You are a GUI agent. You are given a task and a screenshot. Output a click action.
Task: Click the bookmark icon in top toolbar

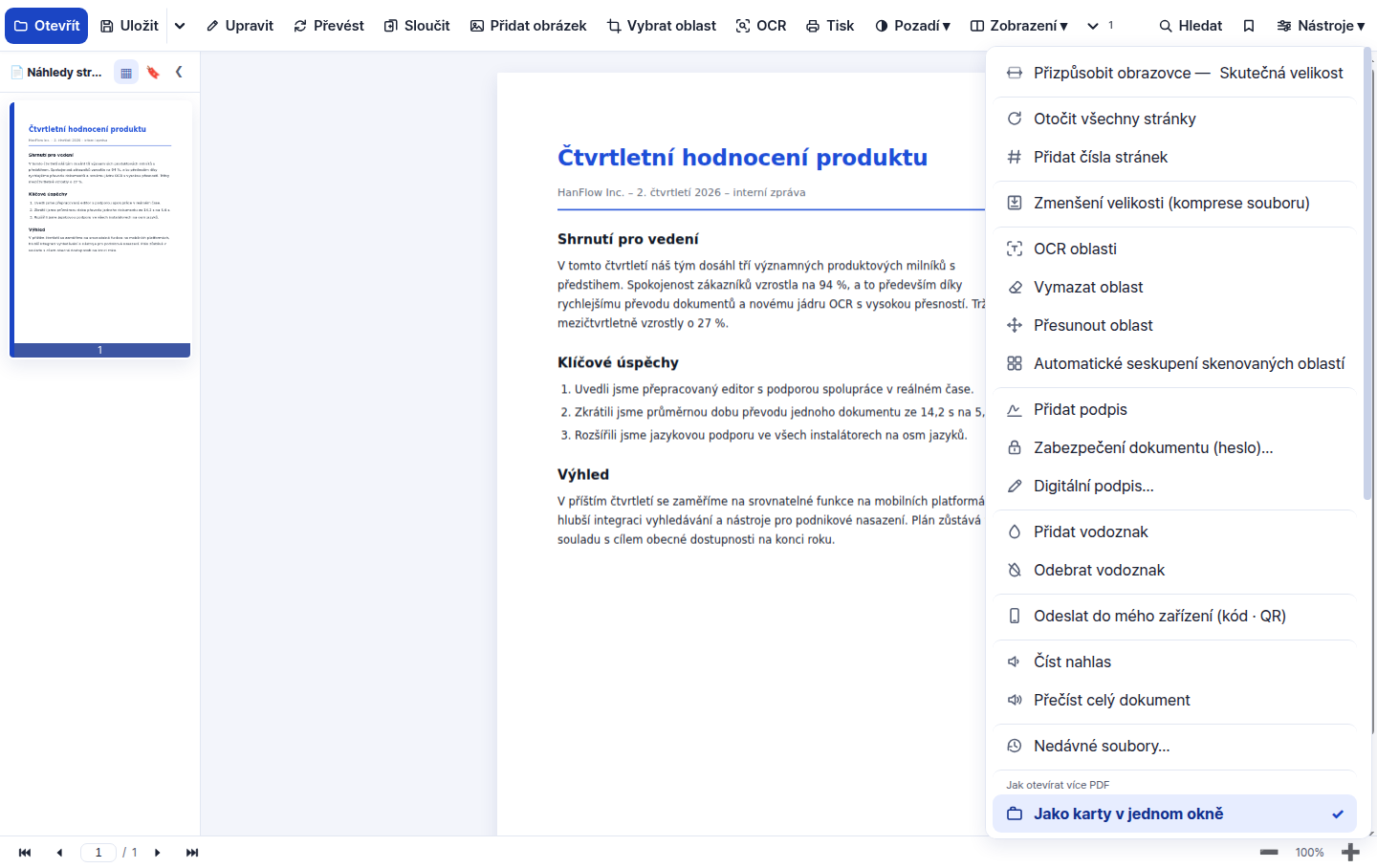(1248, 26)
